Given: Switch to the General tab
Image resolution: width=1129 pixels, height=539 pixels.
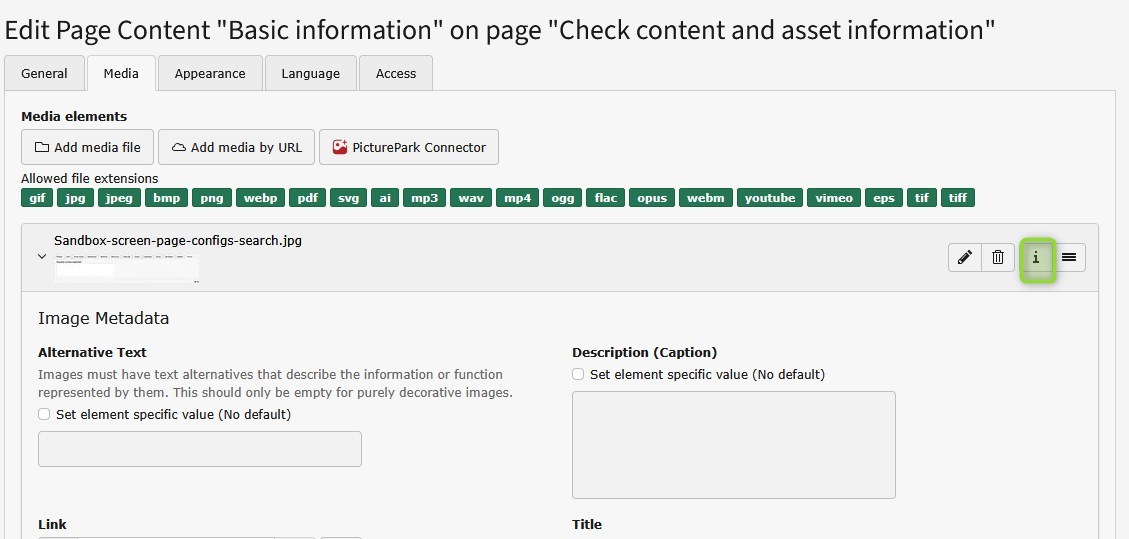Looking at the screenshot, I should pos(44,73).
